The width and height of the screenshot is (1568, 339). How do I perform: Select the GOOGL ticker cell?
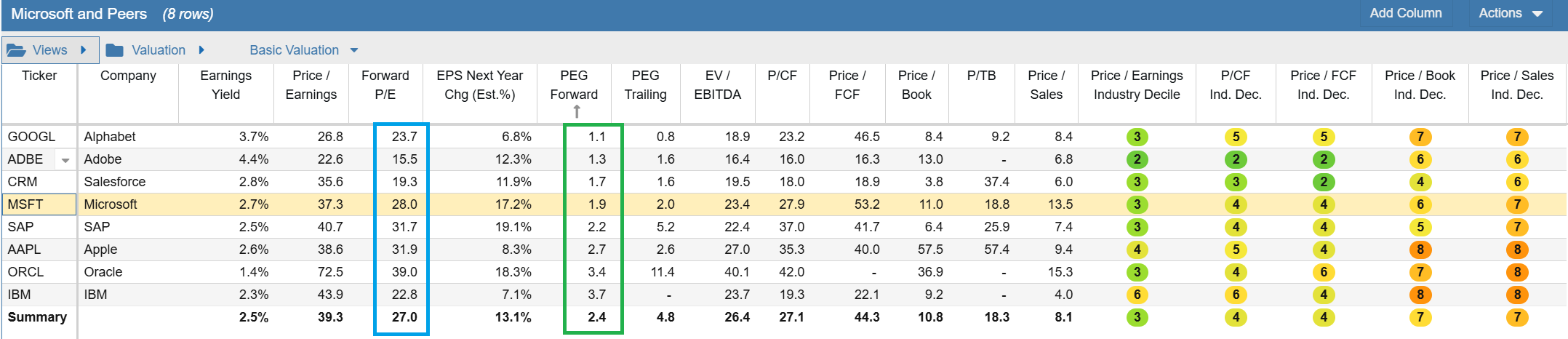pos(39,137)
